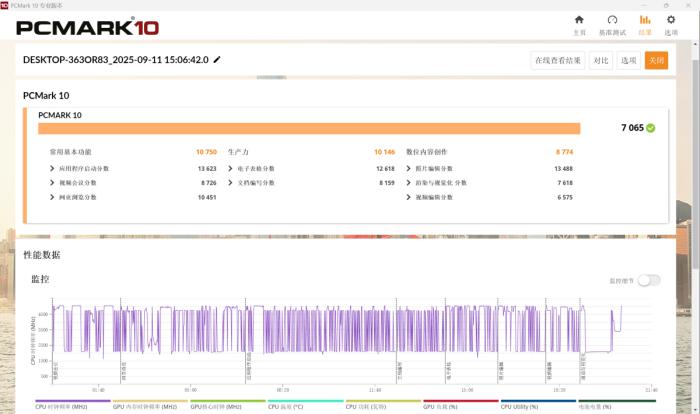Screen dimensions: 700x414
Task: Edit result name with the pencil icon
Action: point(217,59)
